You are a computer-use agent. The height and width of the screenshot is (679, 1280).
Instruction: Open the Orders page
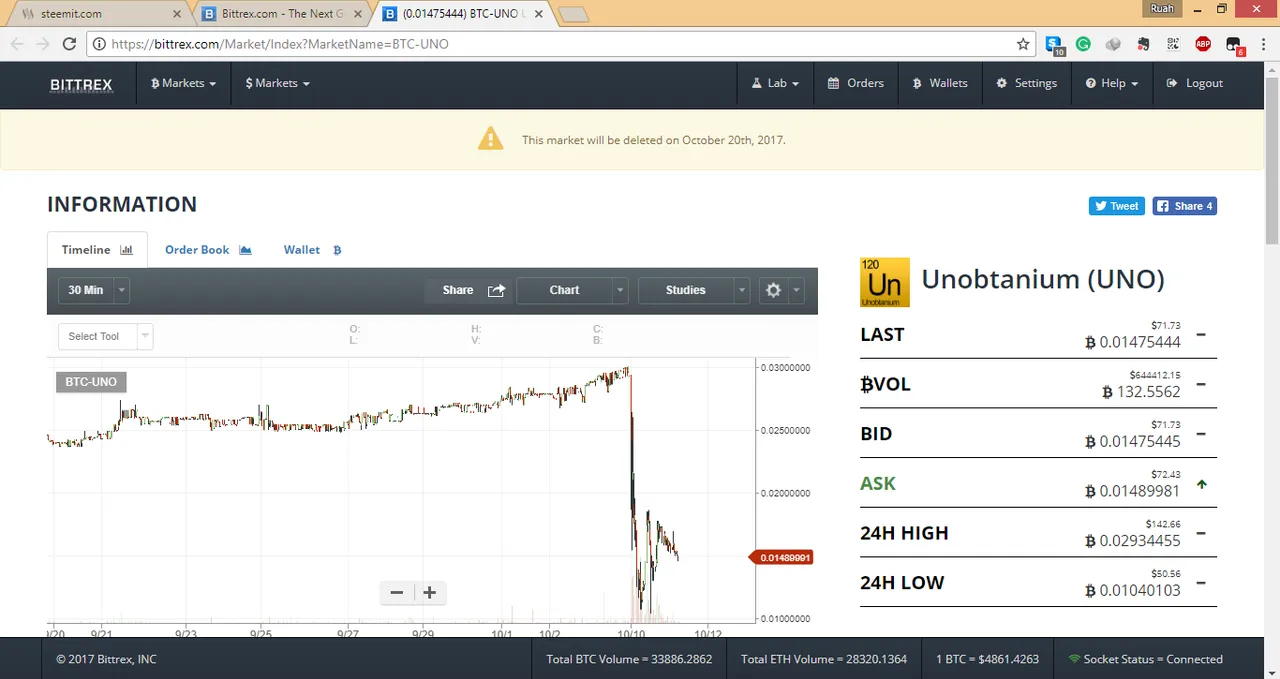[x=856, y=84]
